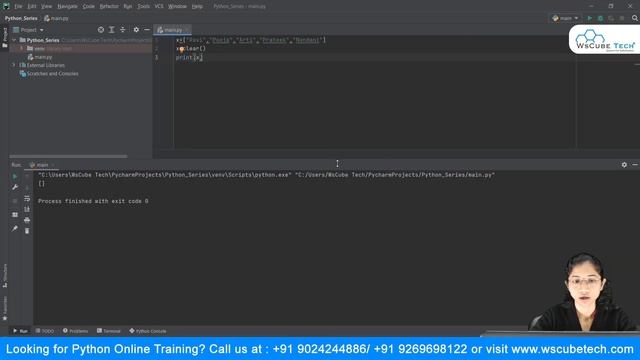Print the Run console output
The width and height of the screenshot is (640, 360).
coord(27,220)
